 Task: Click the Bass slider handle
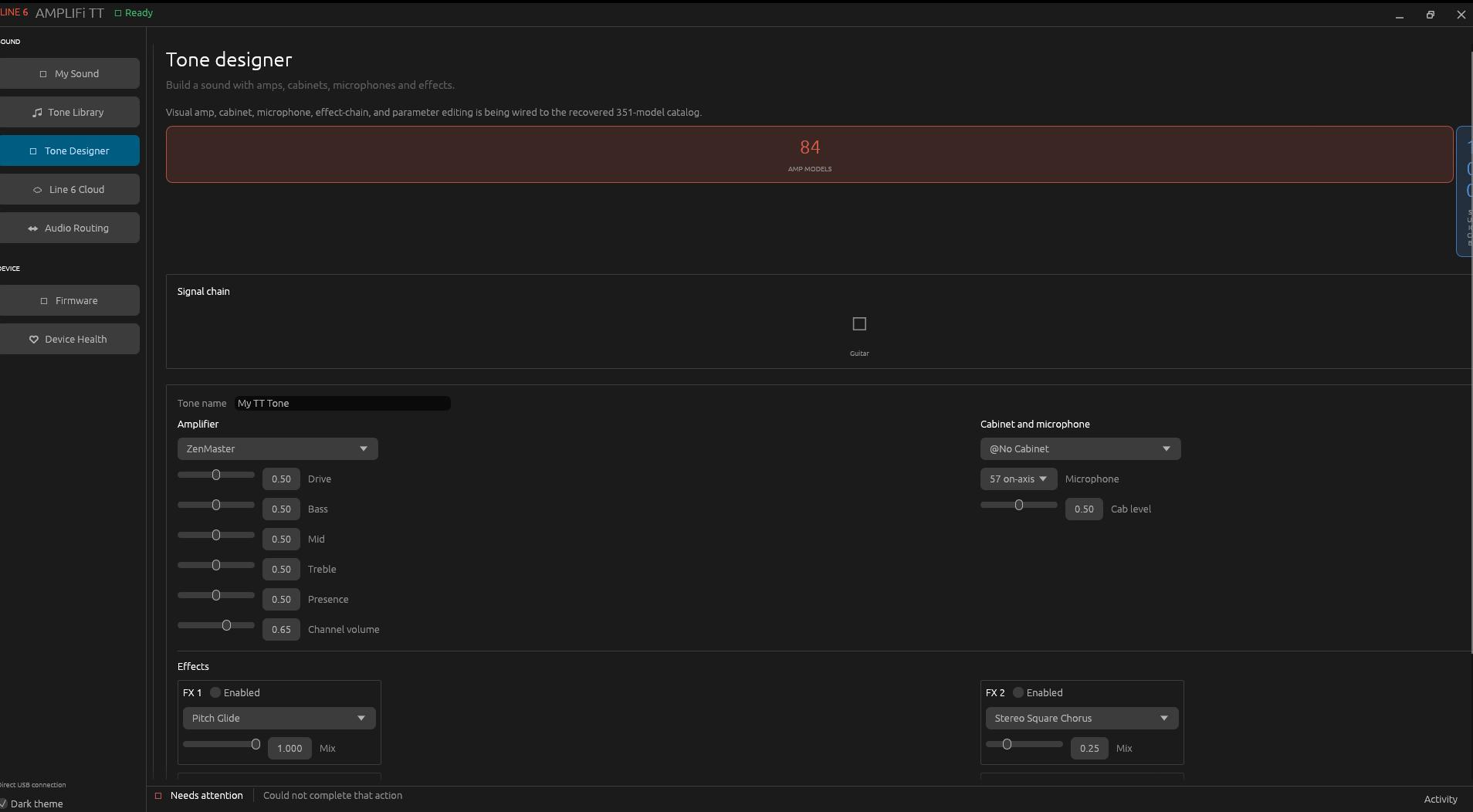coord(216,505)
